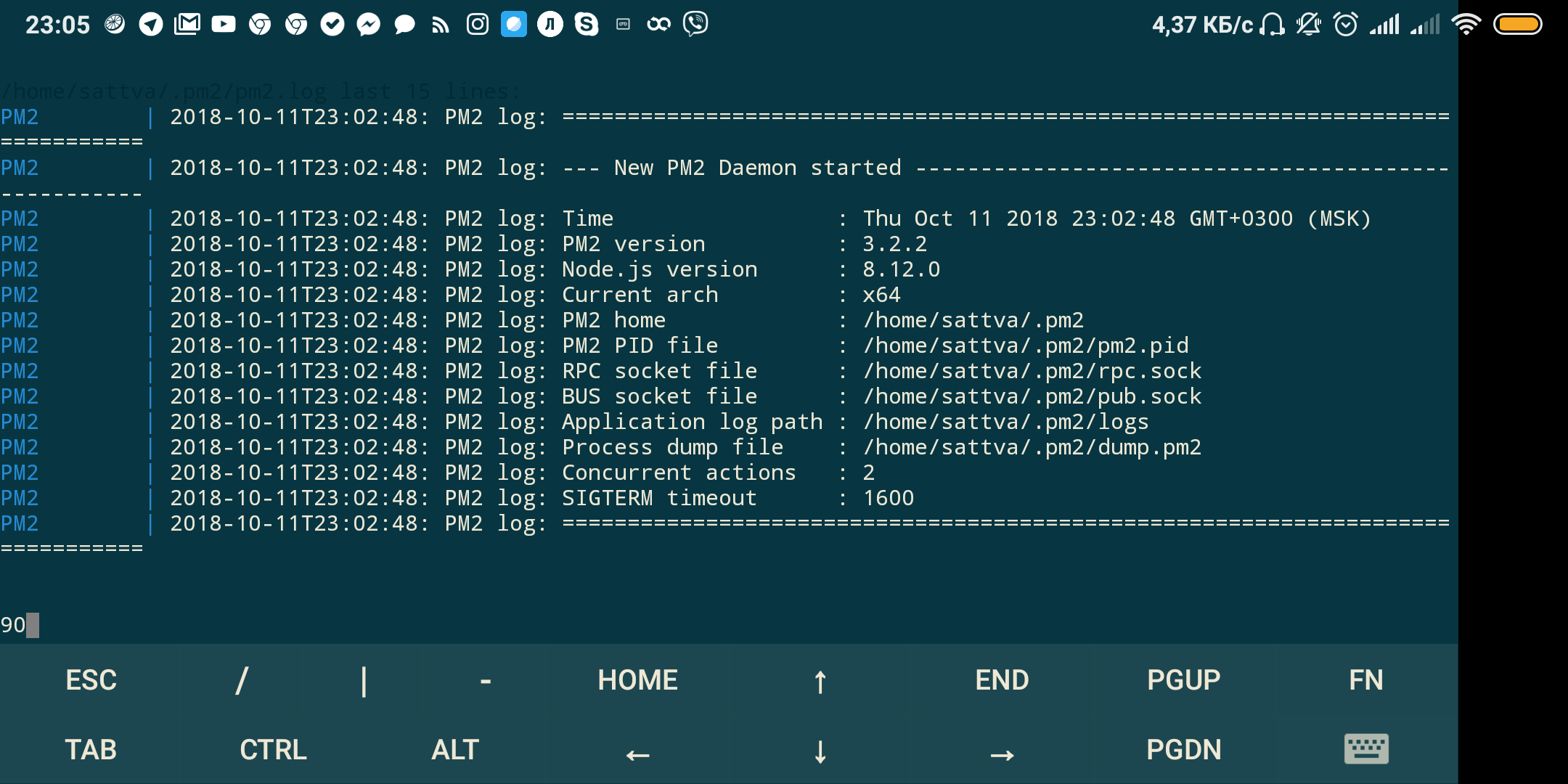The width and height of the screenshot is (1568, 784).
Task: Tap the infinity-shaped notification icon
Action: point(658,25)
